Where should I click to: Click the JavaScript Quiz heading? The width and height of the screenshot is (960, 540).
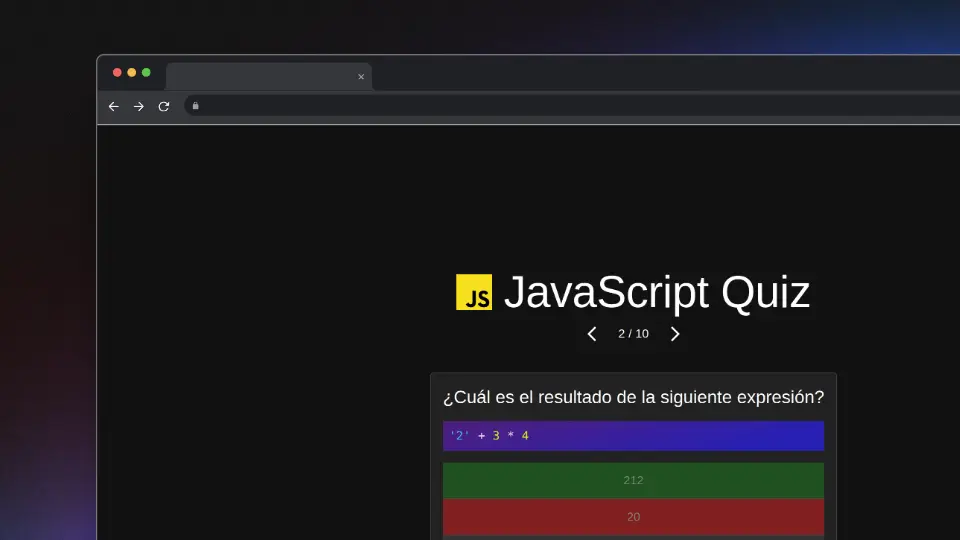coord(656,292)
